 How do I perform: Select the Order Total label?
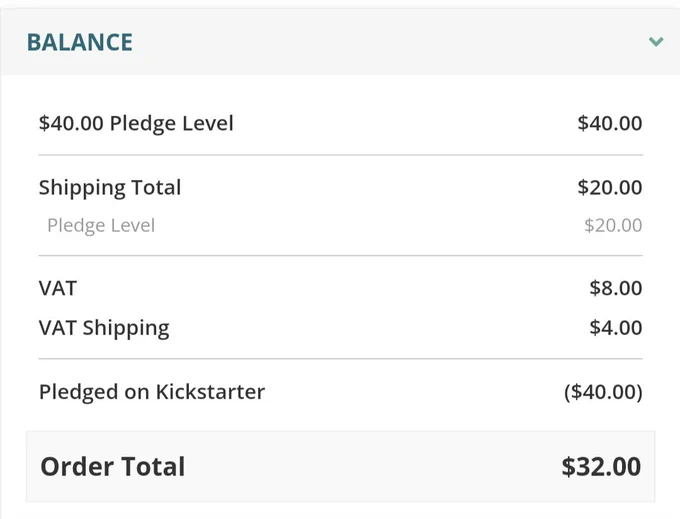click(113, 467)
